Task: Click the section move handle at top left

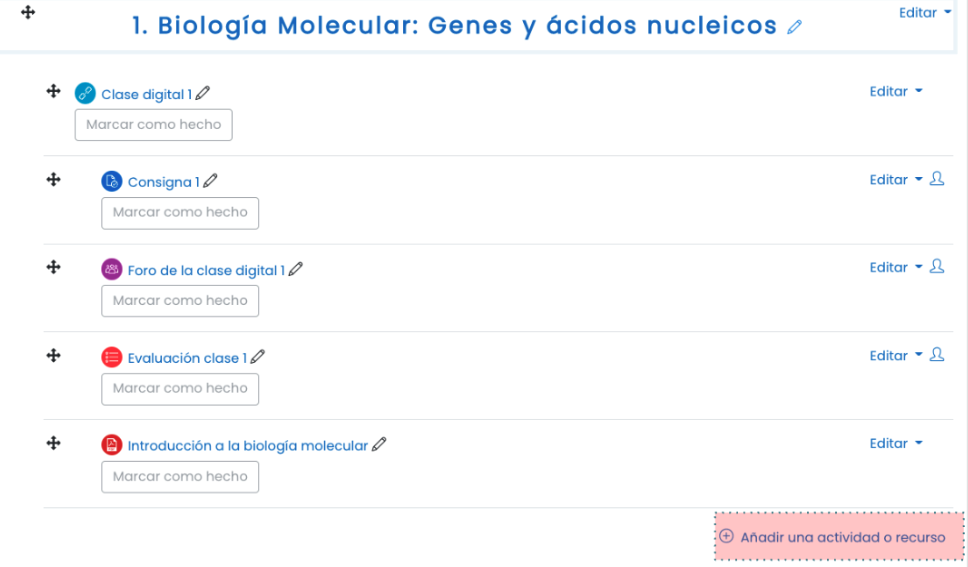Action: (x=28, y=12)
